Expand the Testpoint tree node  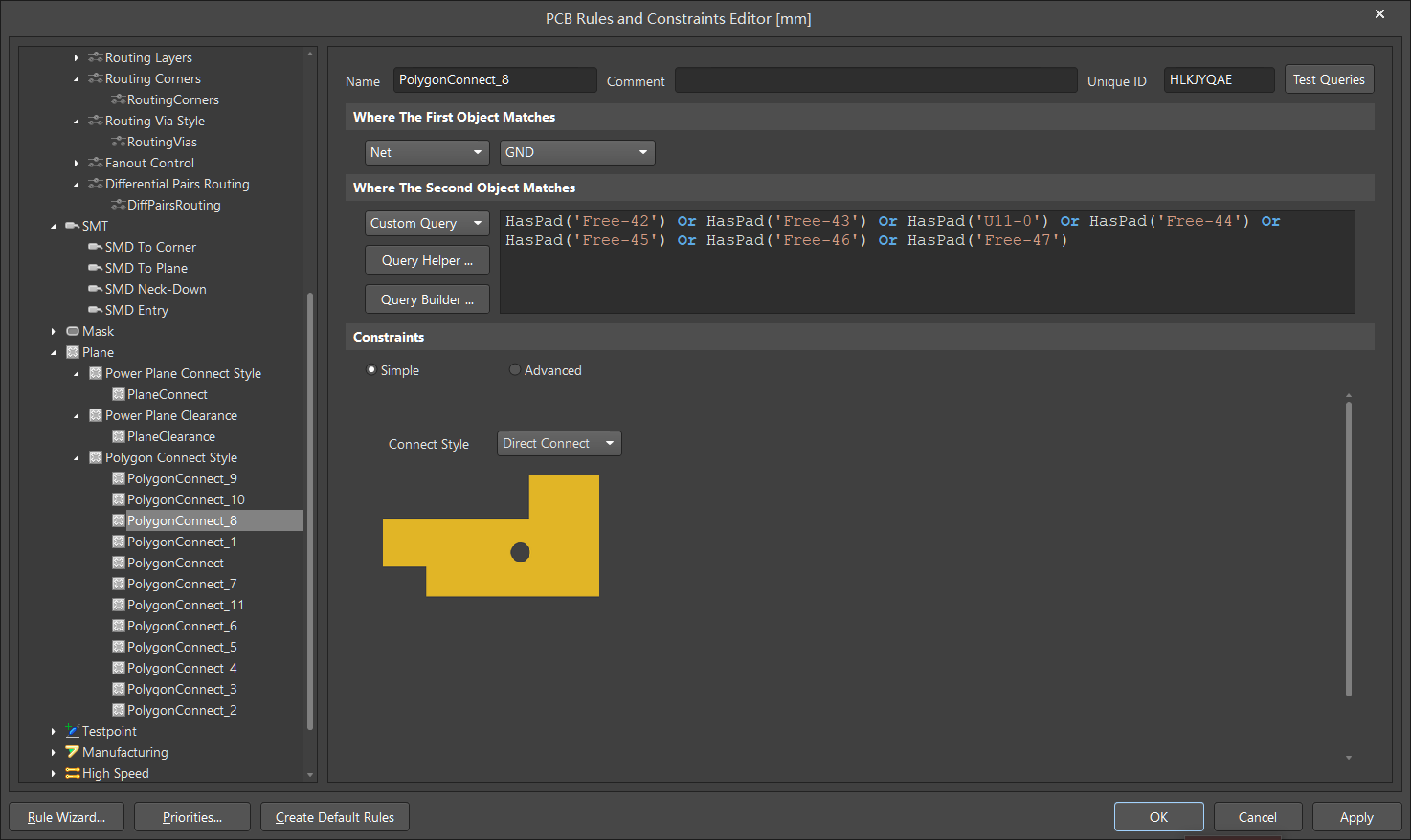54,731
